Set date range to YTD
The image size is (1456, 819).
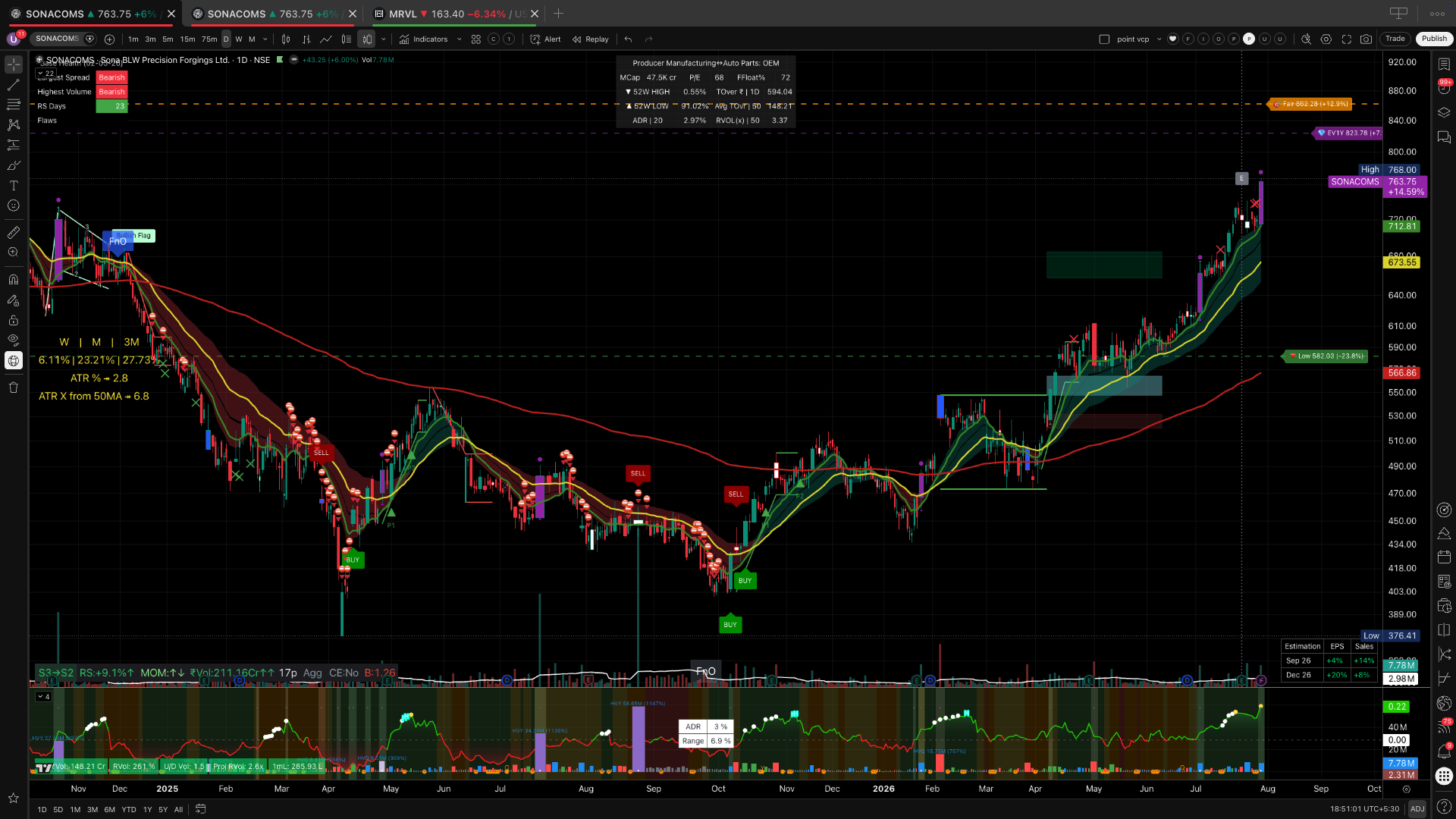point(129,809)
